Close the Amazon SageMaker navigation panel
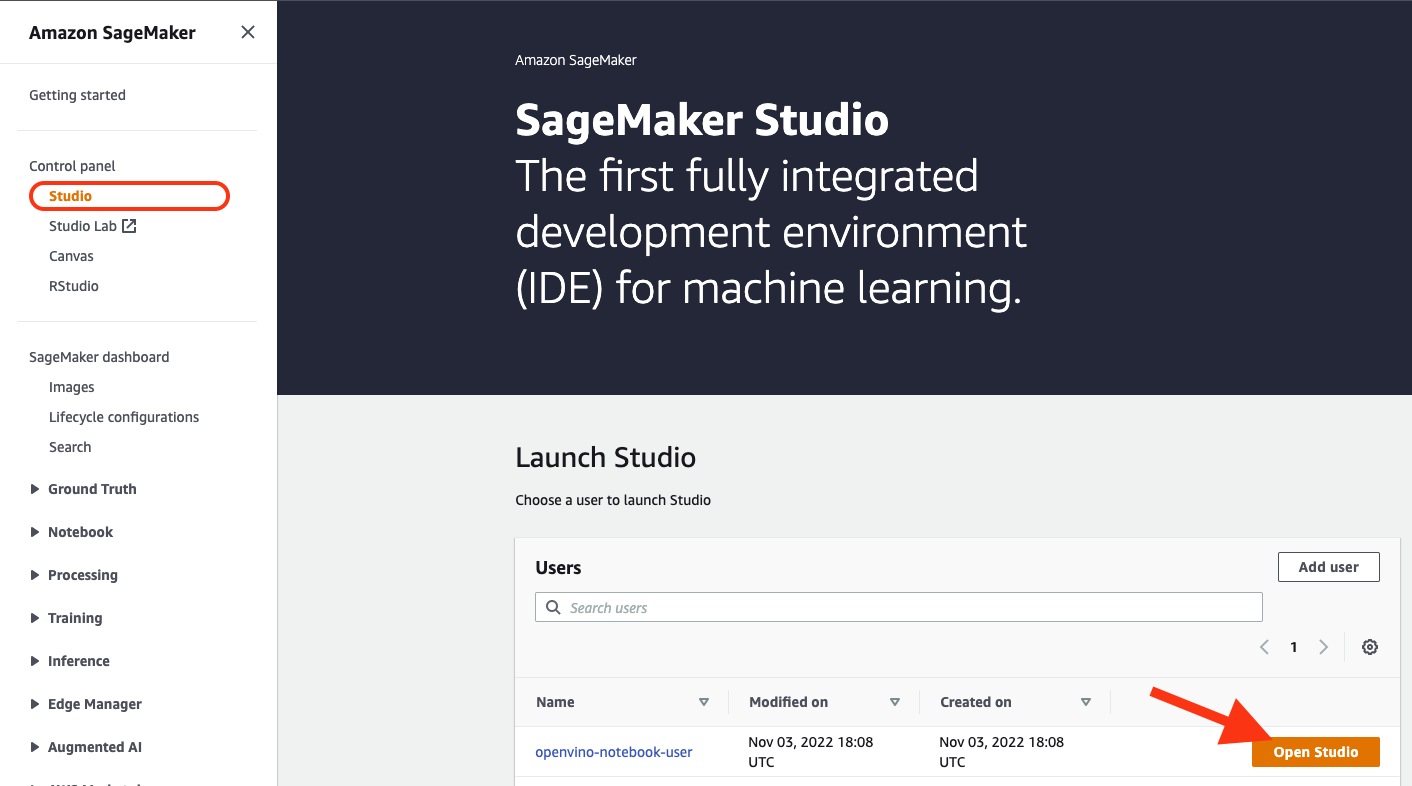Image resolution: width=1412 pixels, height=786 pixels. 248,32
